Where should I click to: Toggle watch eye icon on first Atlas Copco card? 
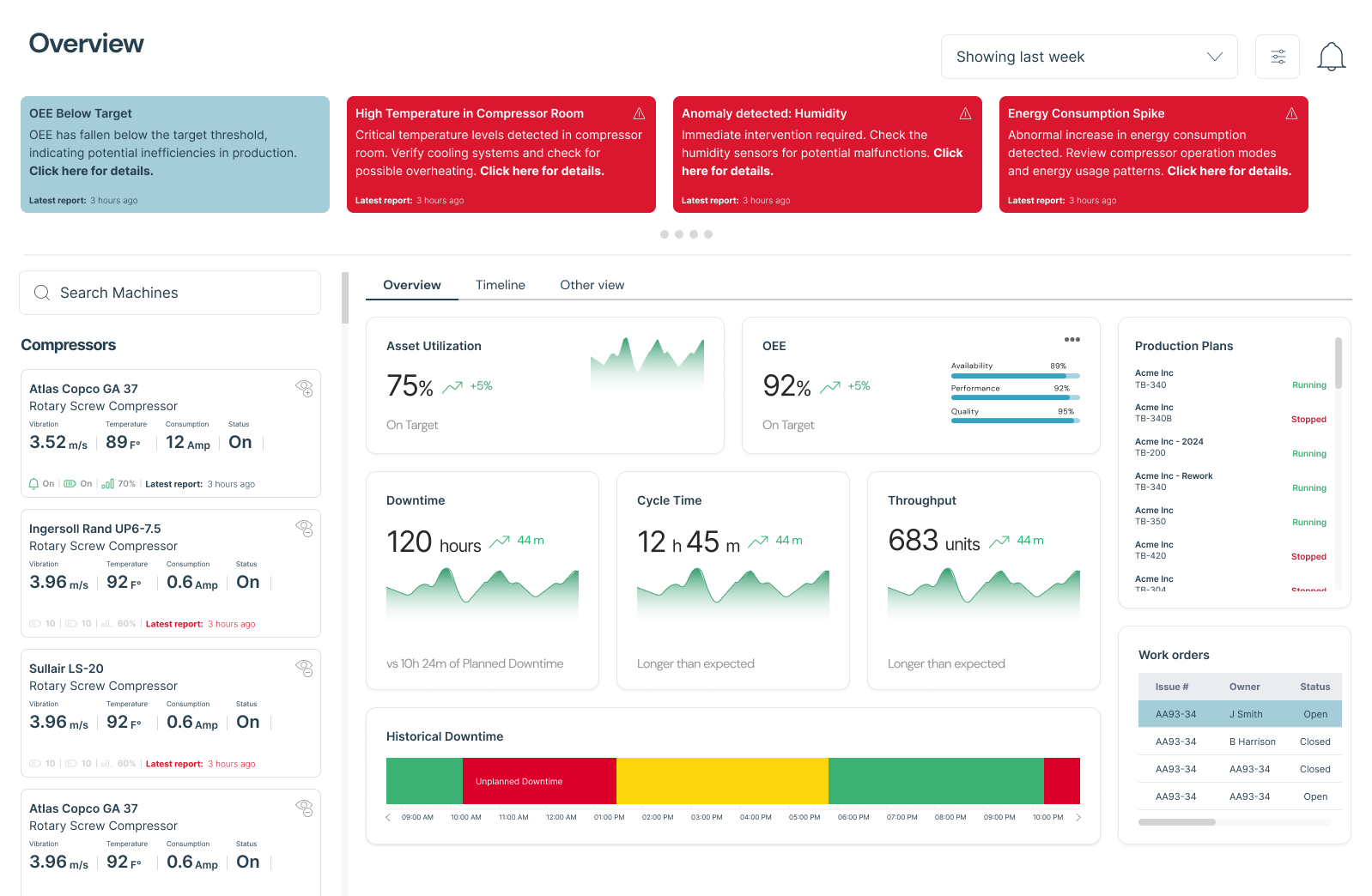(304, 388)
